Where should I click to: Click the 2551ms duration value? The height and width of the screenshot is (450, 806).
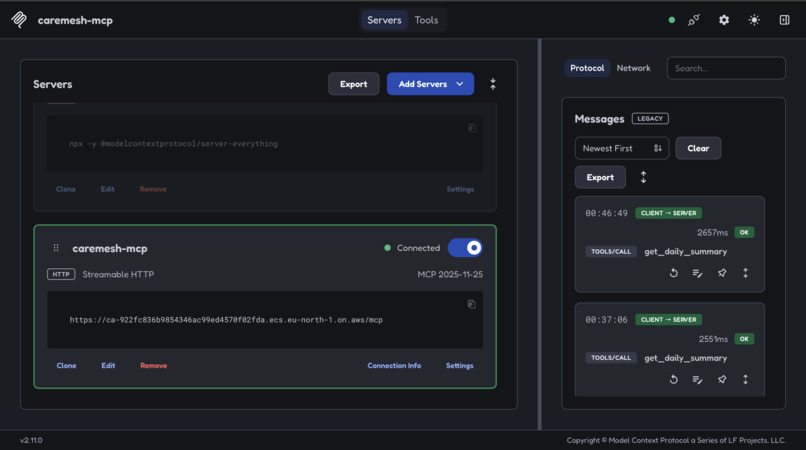pos(713,339)
